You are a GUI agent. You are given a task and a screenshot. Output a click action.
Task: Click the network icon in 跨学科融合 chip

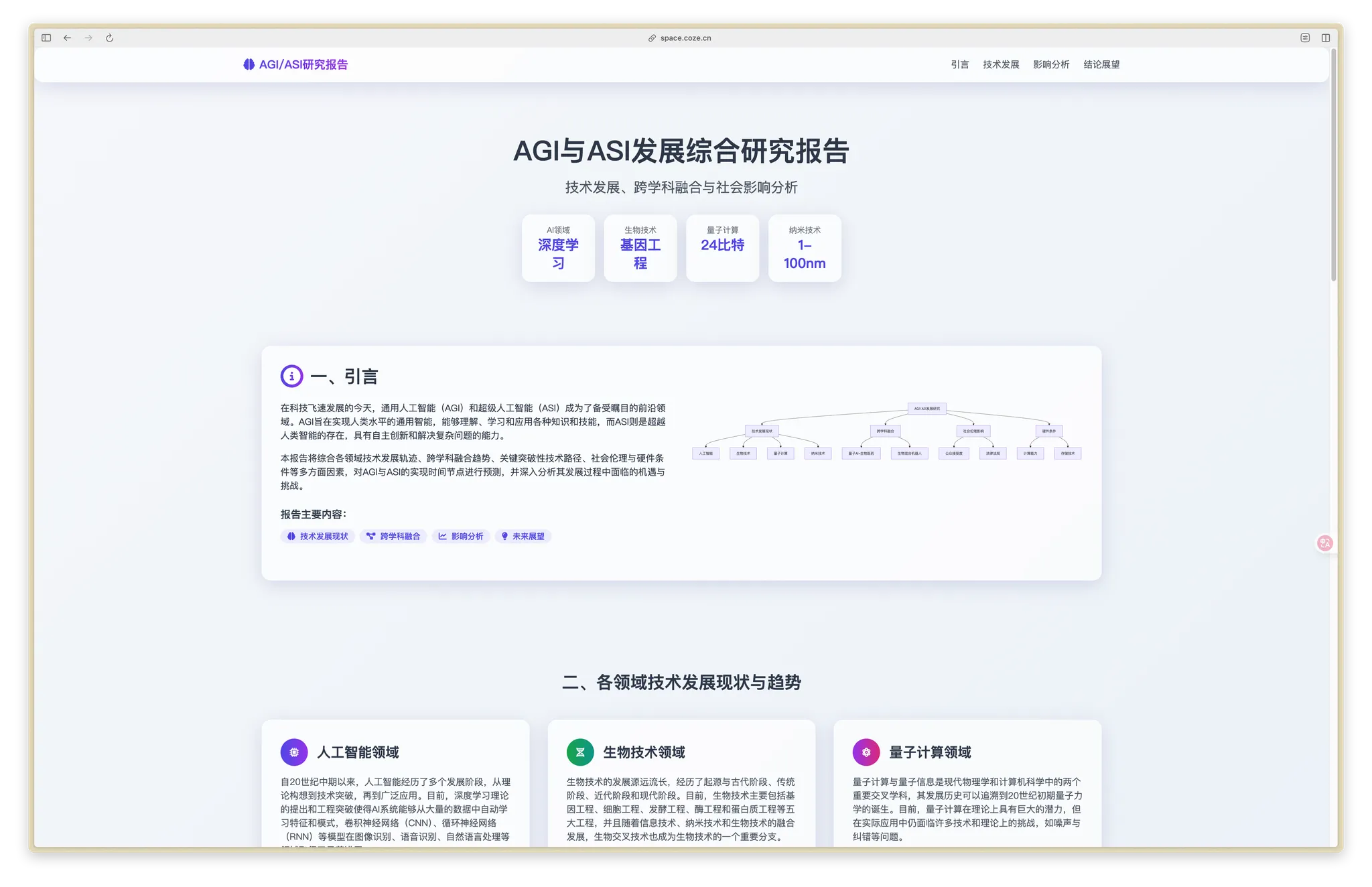[x=370, y=536]
